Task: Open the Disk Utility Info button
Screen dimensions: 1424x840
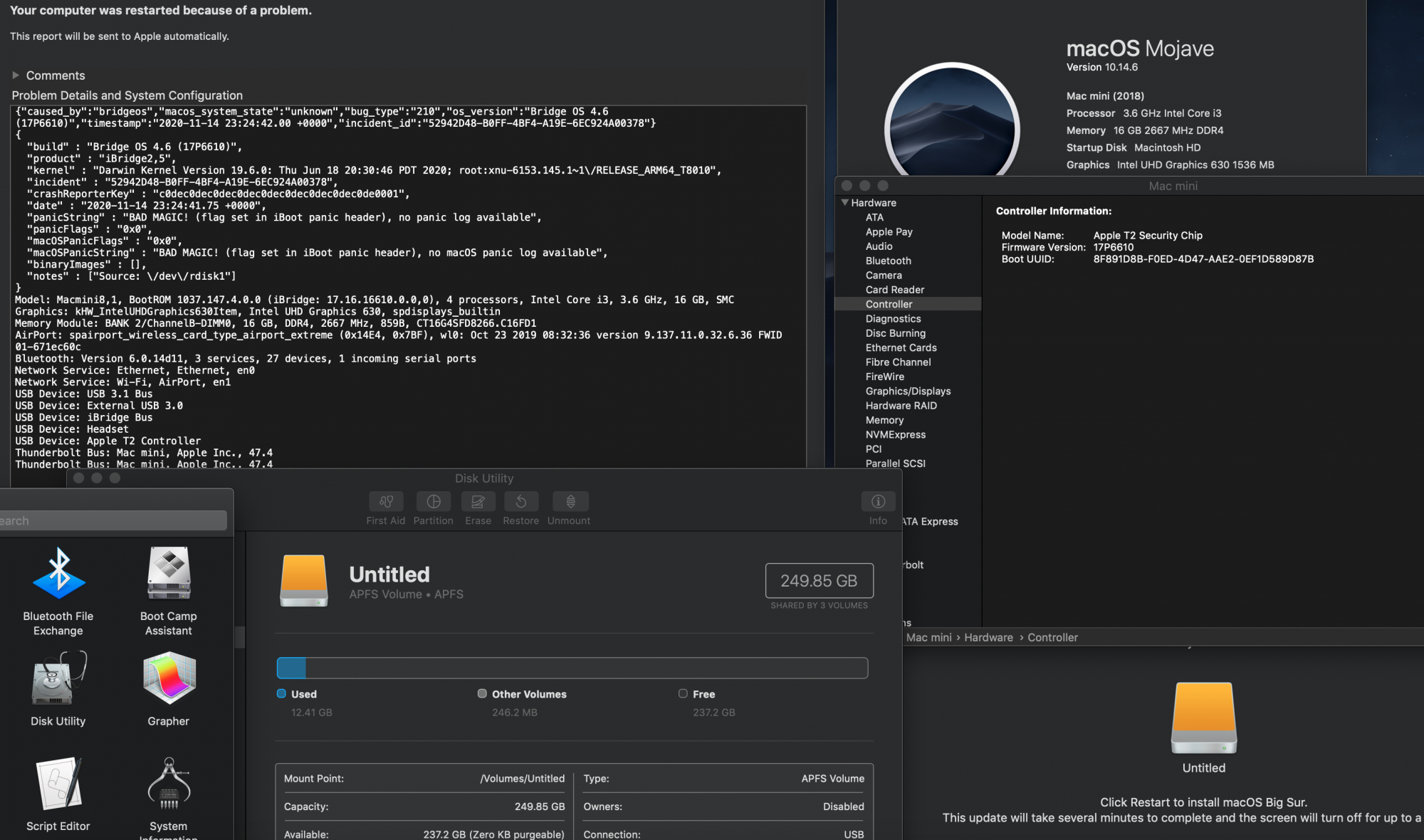Action: [x=878, y=502]
